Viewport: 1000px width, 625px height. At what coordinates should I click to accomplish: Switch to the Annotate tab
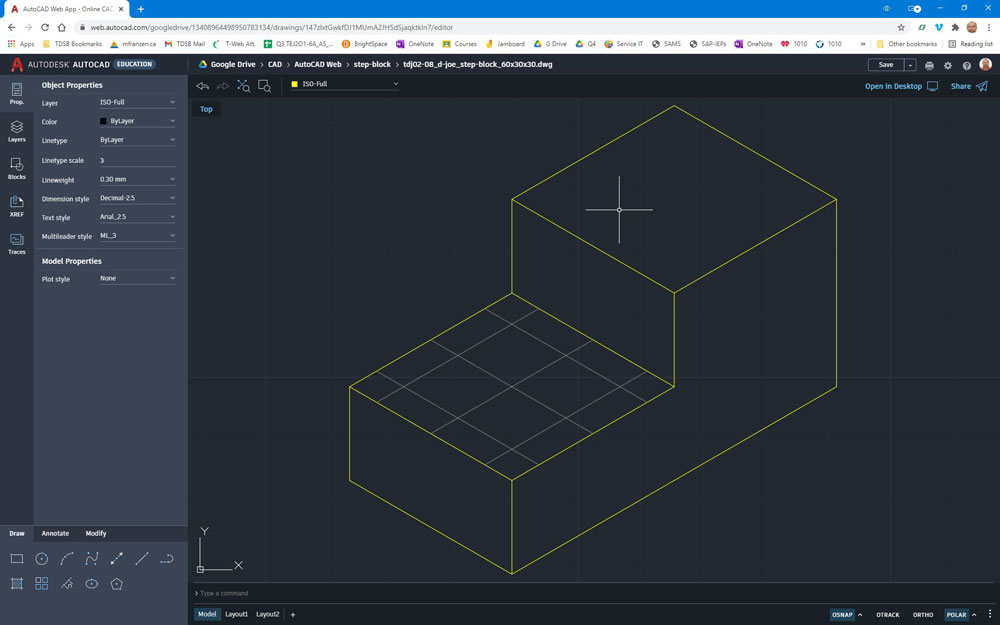(55, 534)
